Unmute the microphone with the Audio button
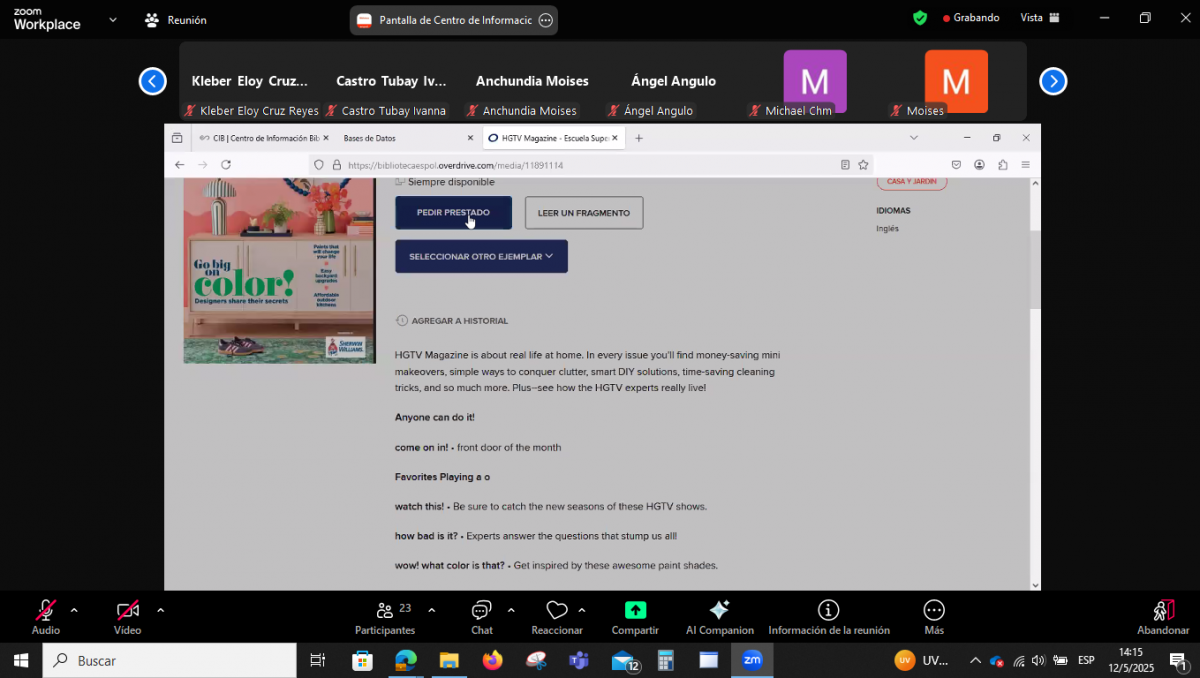Viewport: 1200px width, 678px height. coord(46,616)
